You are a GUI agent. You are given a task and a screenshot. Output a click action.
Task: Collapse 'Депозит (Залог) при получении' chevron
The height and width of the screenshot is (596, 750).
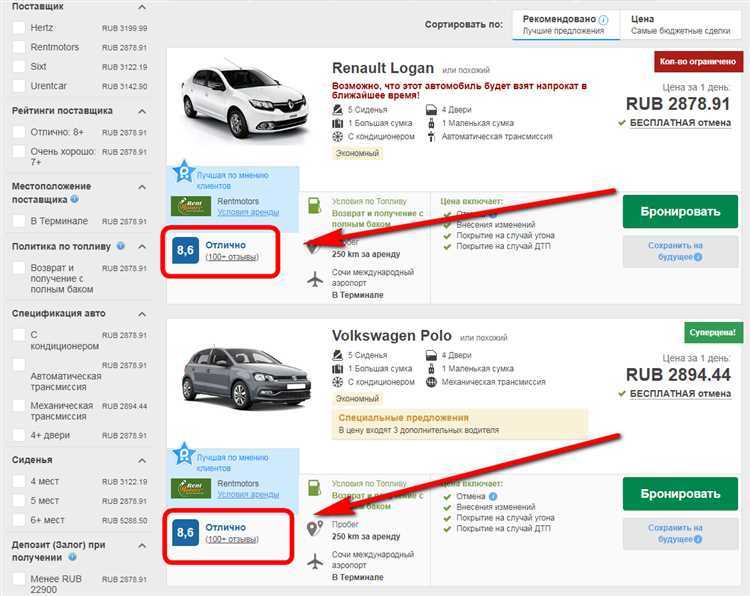142,546
